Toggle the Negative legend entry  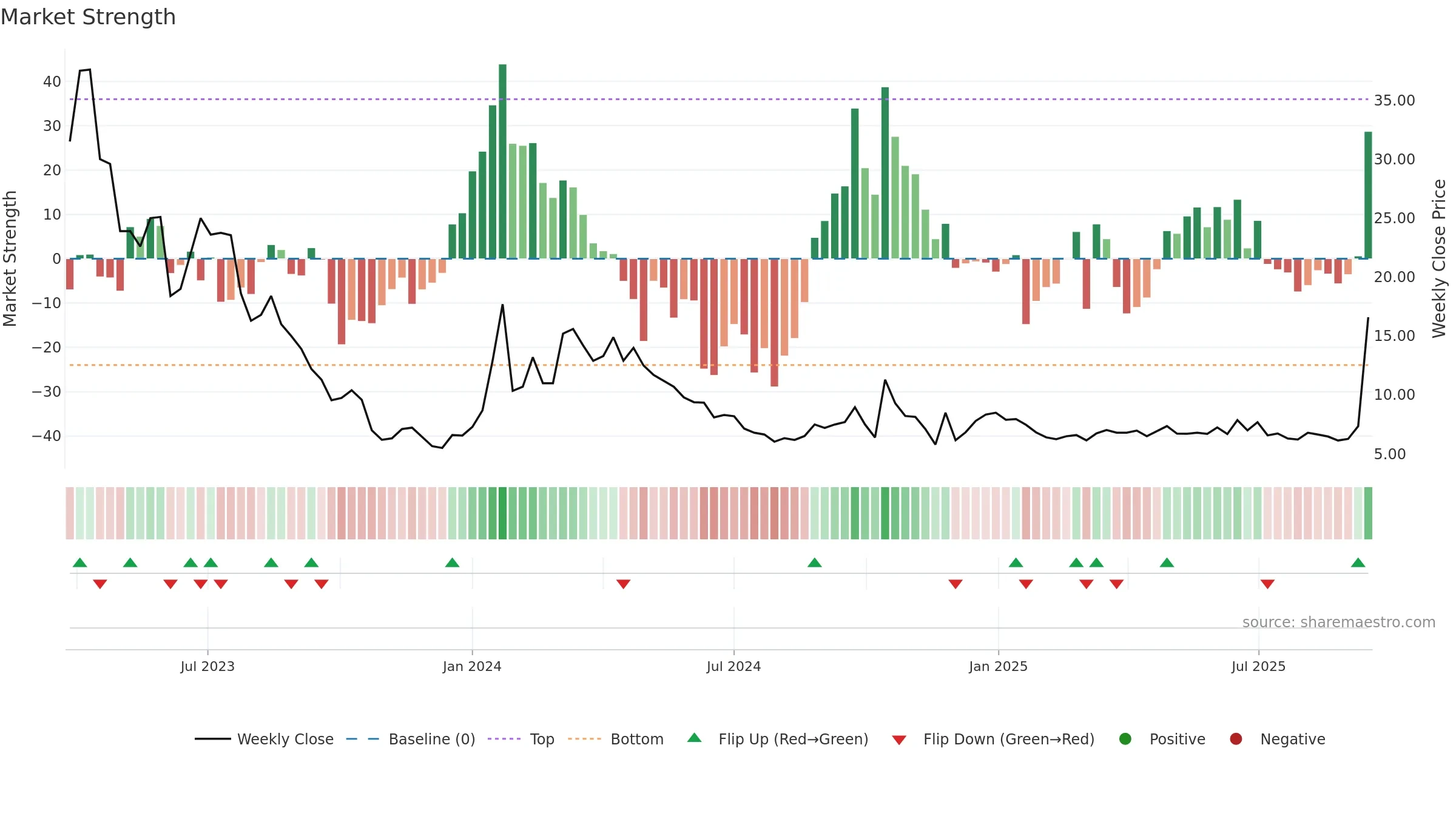(x=1277, y=739)
